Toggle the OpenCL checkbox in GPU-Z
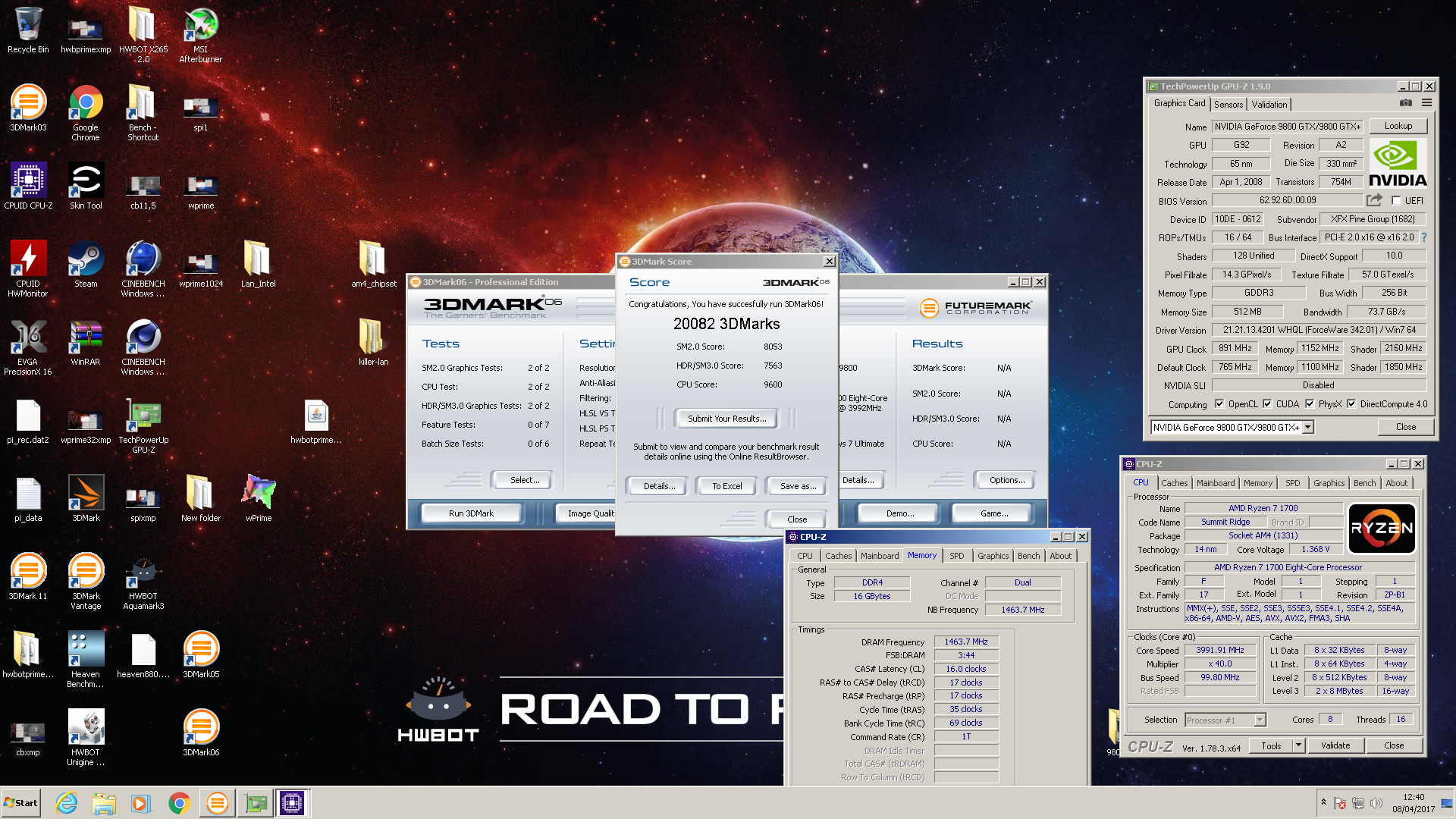The height and width of the screenshot is (819, 1456). tap(1219, 404)
